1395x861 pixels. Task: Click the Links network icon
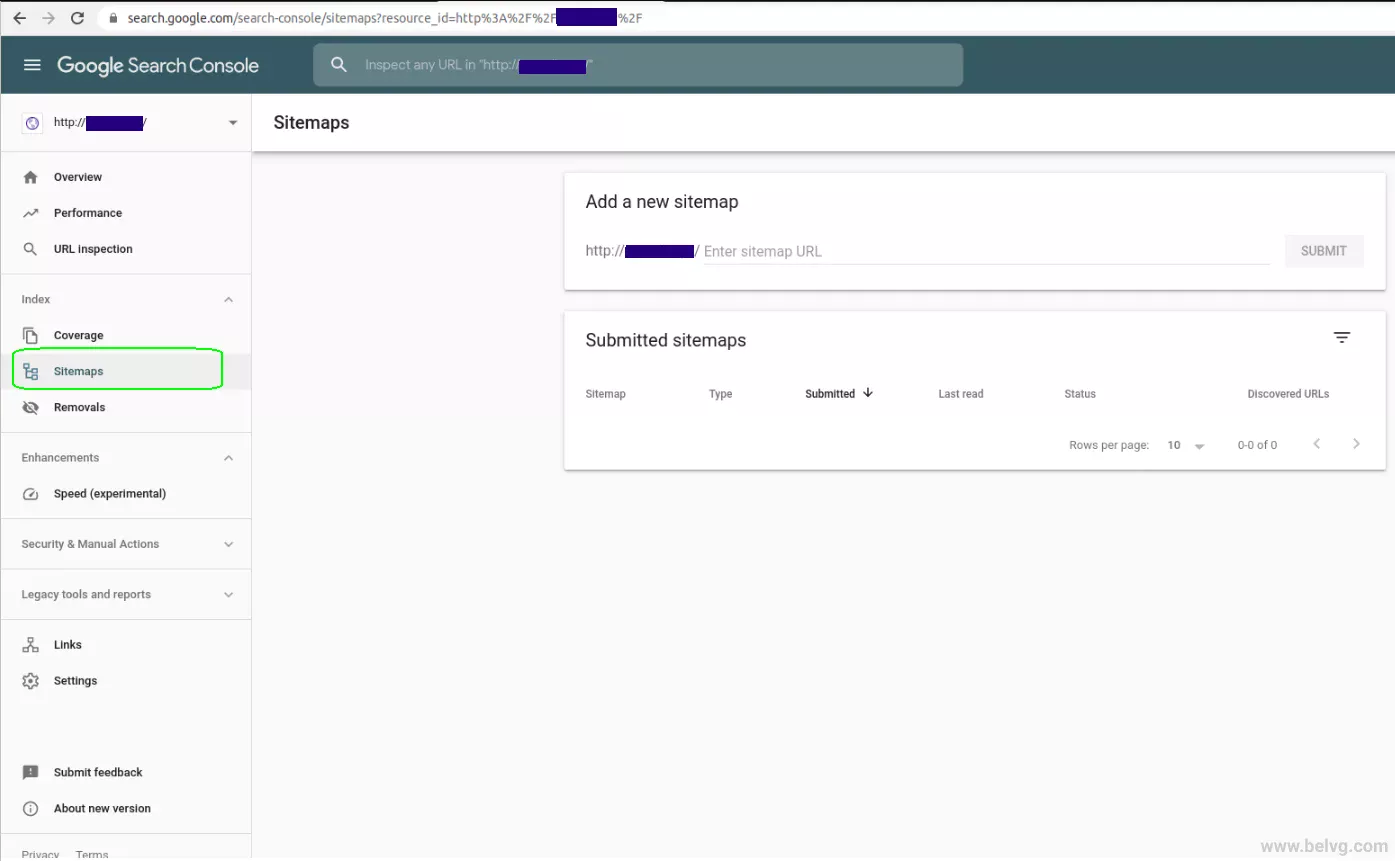point(31,645)
